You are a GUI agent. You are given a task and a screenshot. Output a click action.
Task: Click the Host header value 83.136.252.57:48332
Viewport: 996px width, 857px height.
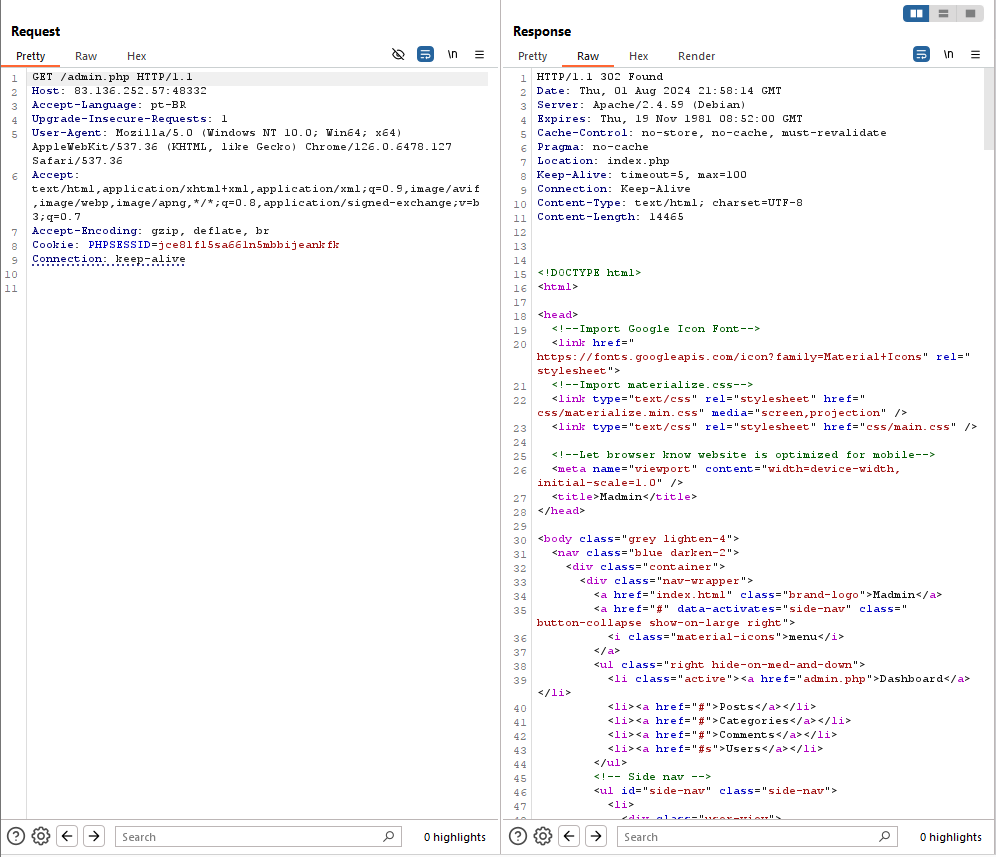140,91
